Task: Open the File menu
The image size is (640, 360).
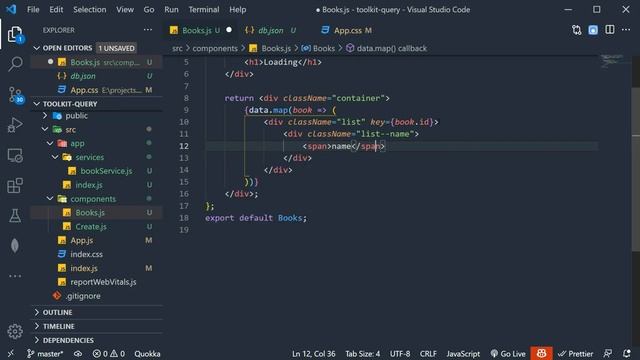Action: (x=33, y=9)
